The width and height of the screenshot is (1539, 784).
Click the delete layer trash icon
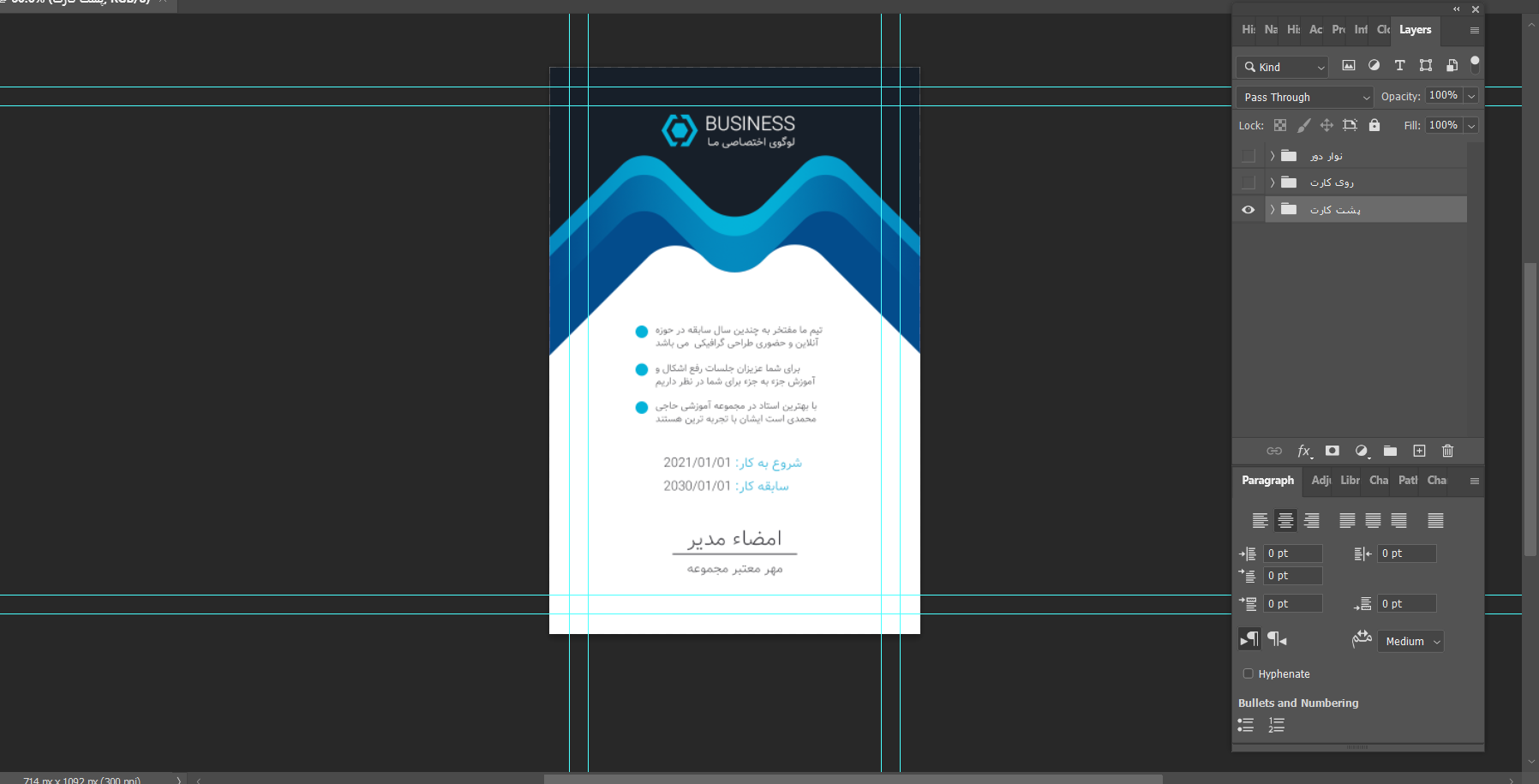click(1447, 451)
